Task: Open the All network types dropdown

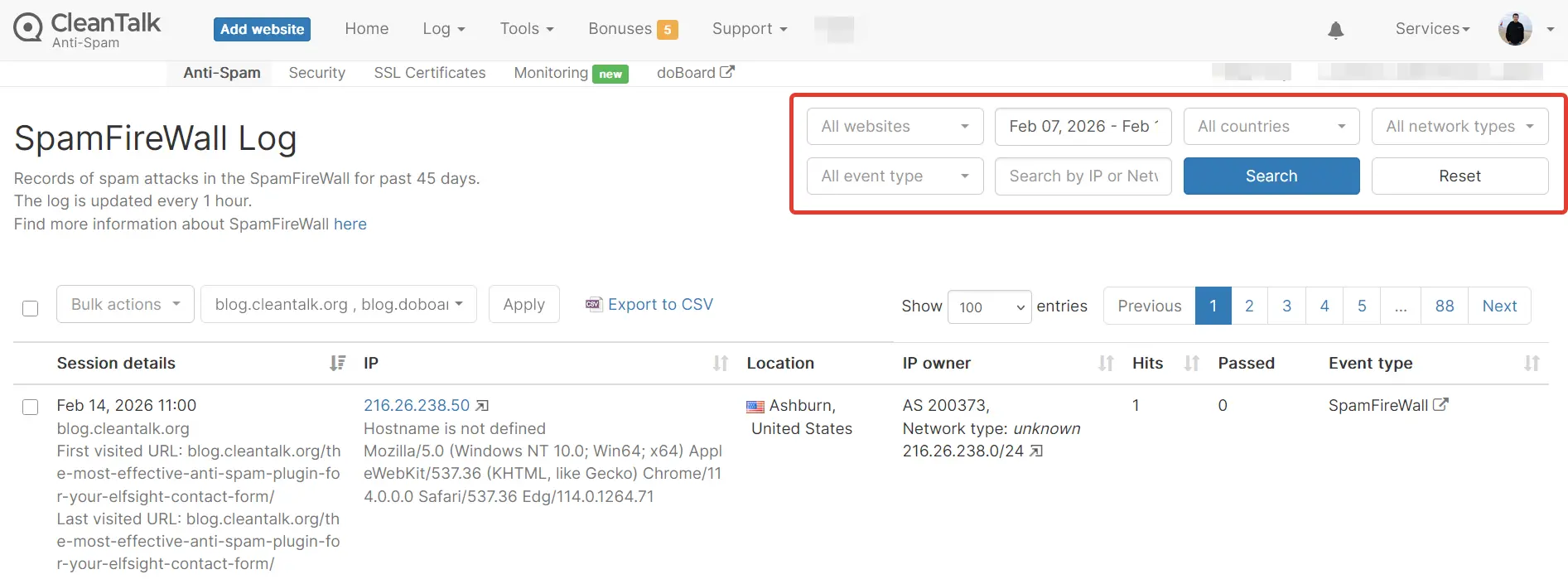Action: (x=1459, y=126)
